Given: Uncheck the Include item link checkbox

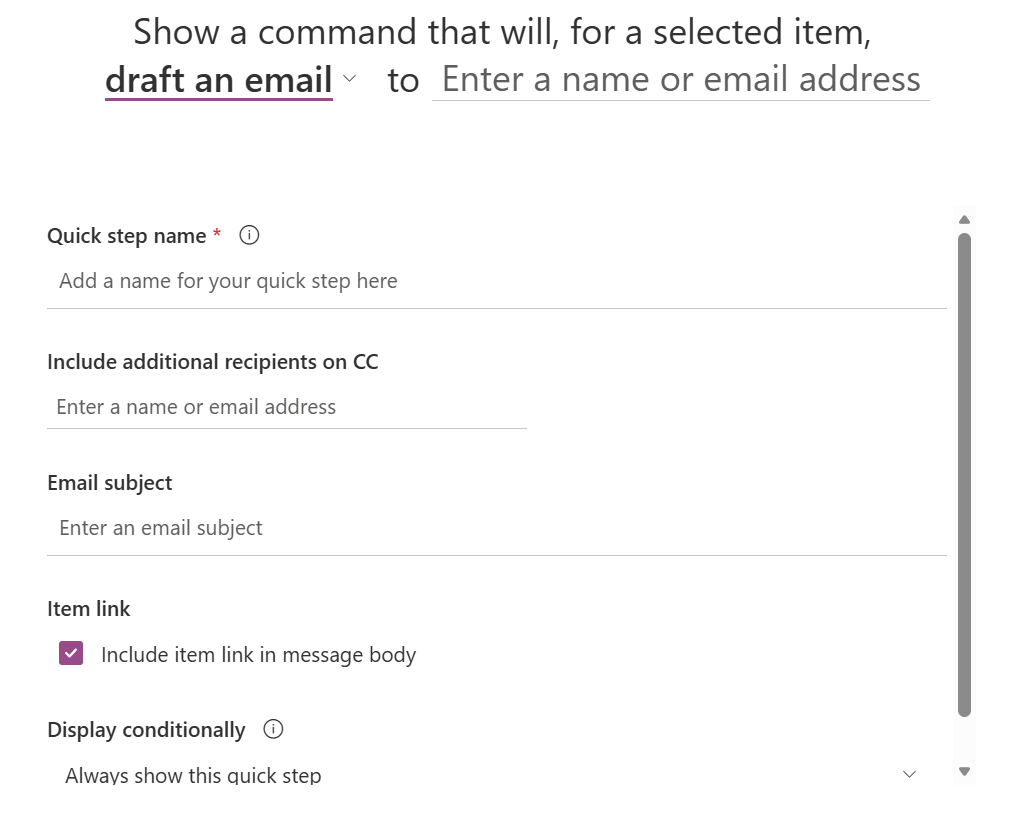Looking at the screenshot, I should (71, 654).
